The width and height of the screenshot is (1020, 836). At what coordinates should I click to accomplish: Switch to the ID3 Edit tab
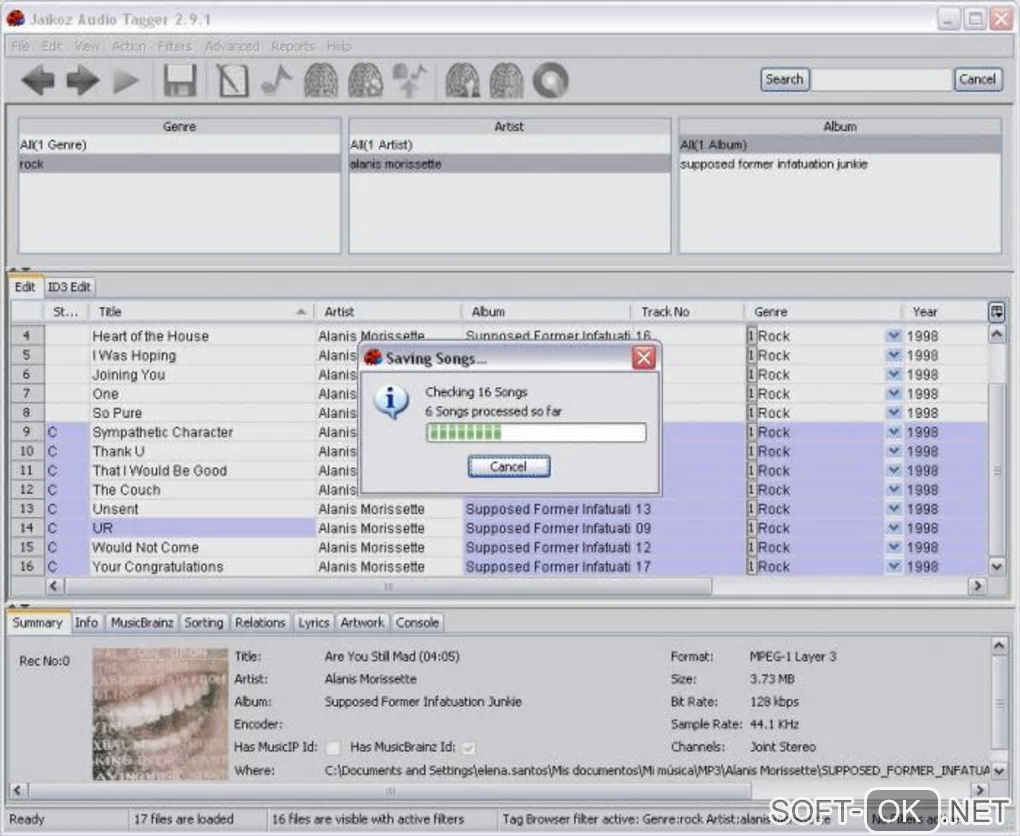69,287
